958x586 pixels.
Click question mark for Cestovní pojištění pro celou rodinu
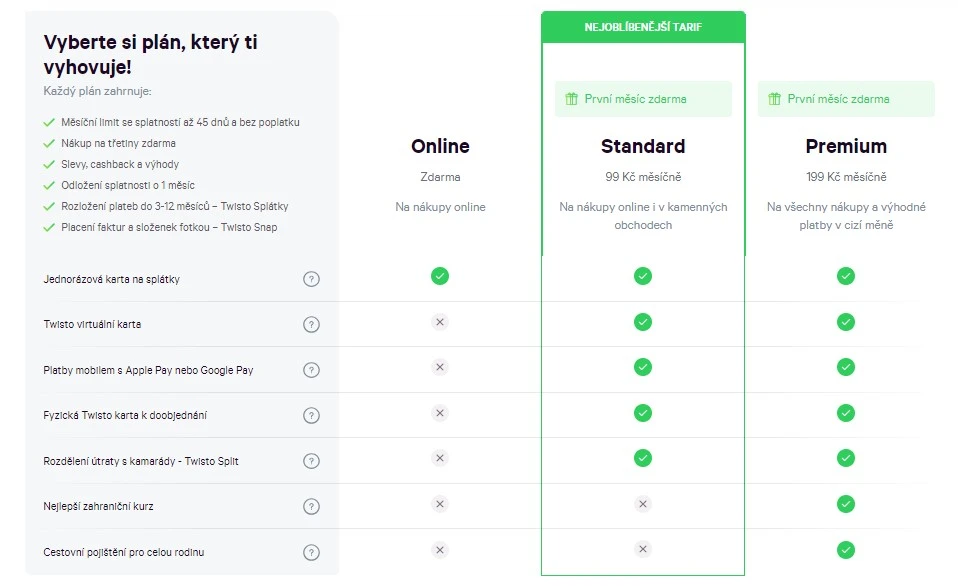click(x=311, y=552)
